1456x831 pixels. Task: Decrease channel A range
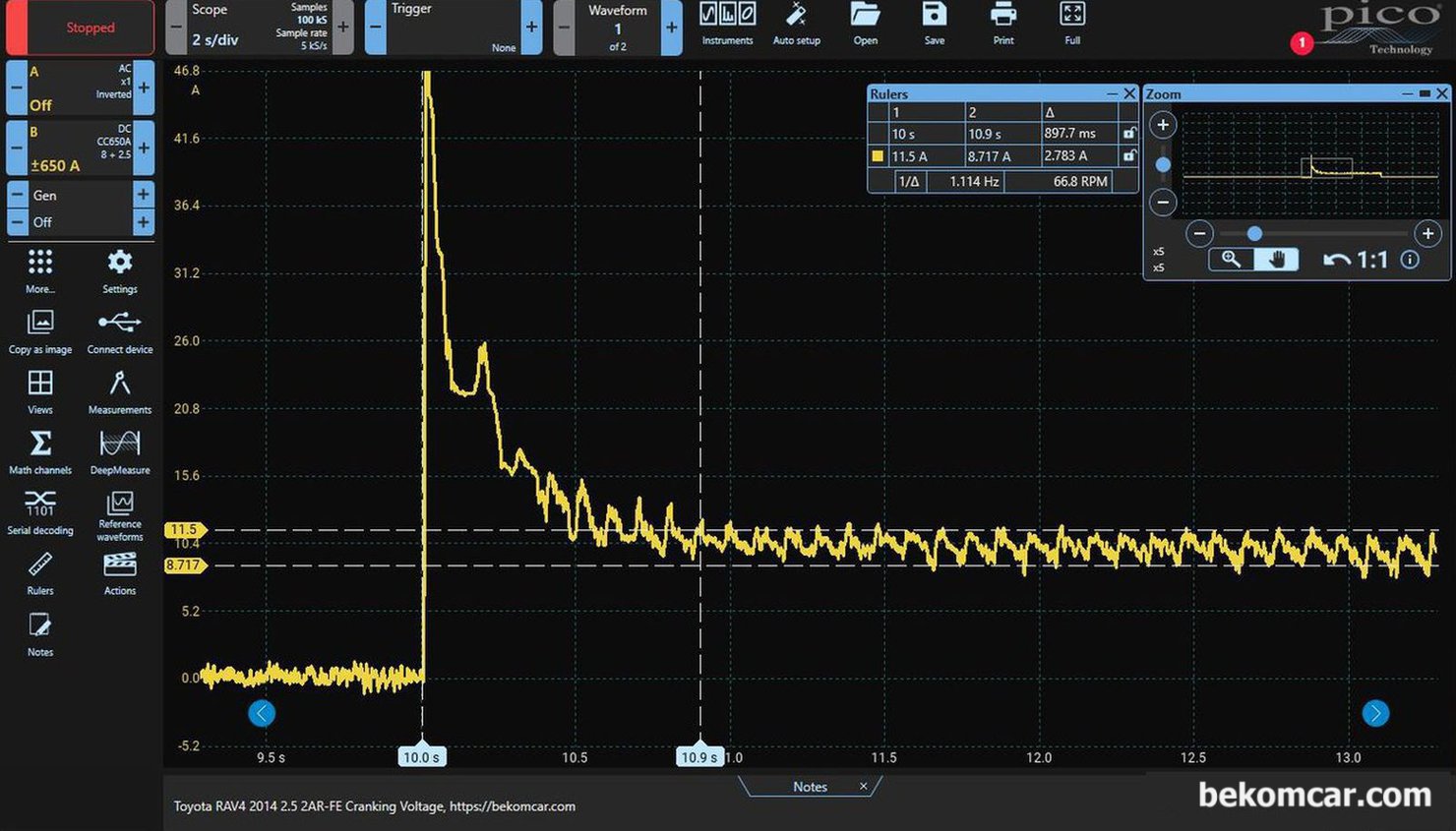[x=16, y=88]
